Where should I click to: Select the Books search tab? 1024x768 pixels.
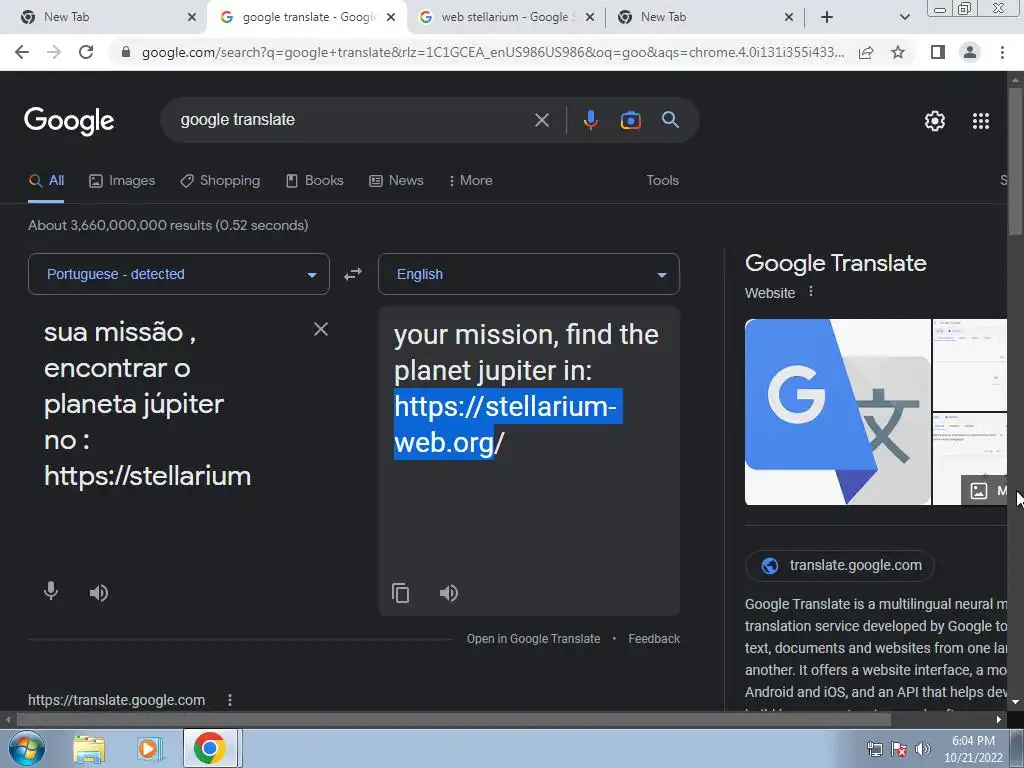[x=315, y=180]
